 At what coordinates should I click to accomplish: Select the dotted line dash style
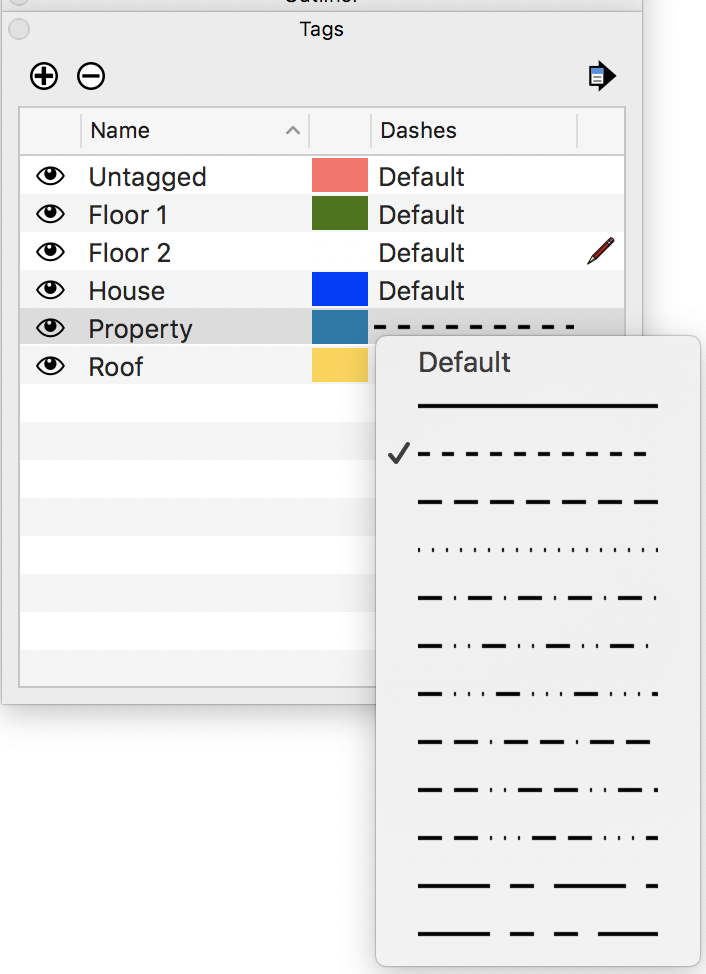tap(537, 550)
